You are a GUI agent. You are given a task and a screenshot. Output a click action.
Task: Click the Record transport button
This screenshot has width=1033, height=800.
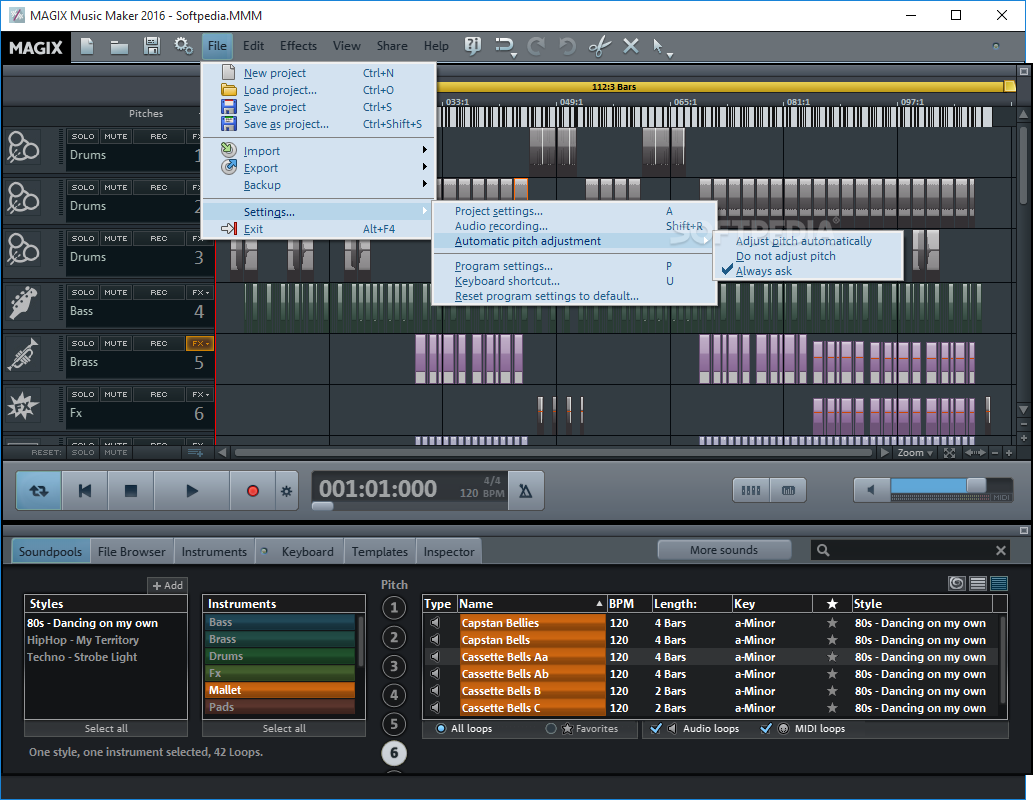(252, 491)
